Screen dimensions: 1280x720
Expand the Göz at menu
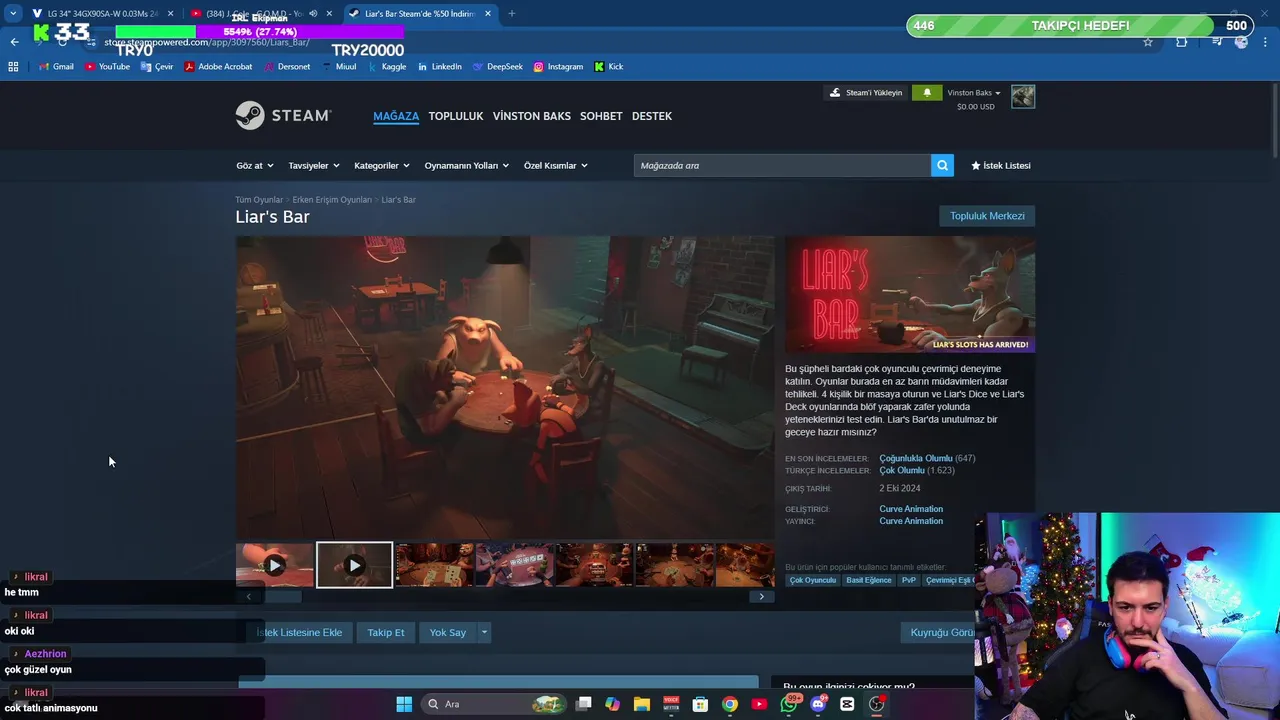click(x=254, y=165)
